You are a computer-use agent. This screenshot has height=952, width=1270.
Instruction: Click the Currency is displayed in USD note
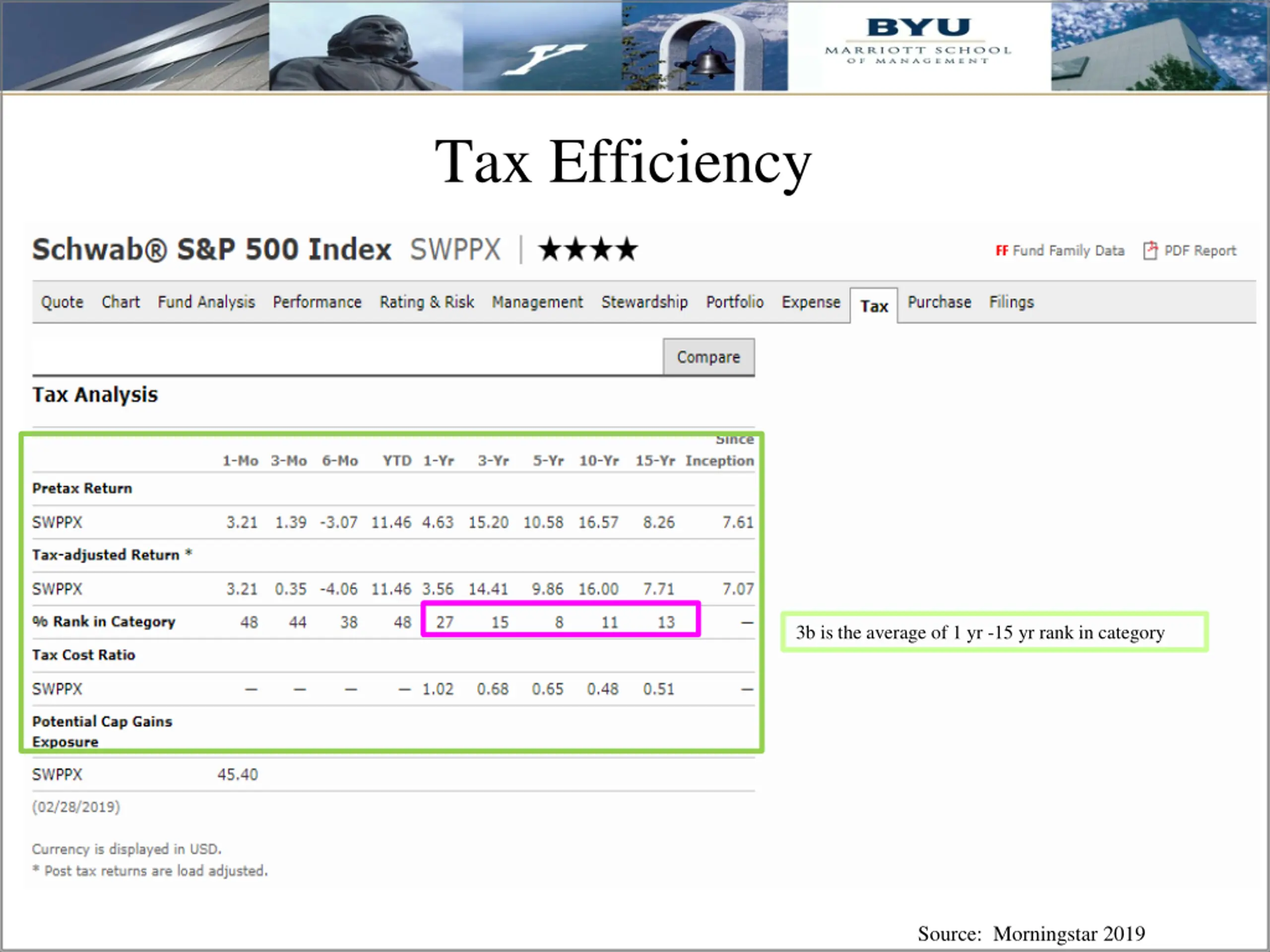[x=127, y=849]
